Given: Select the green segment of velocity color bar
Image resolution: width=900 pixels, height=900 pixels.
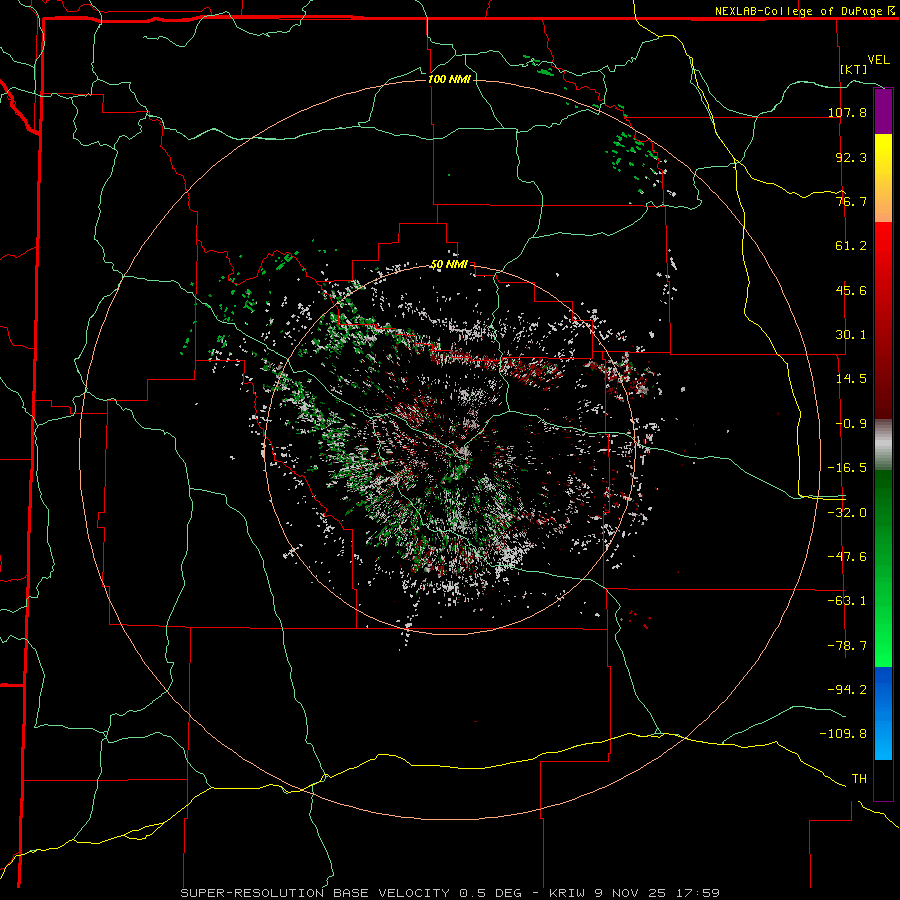Looking at the screenshot, I should click(883, 568).
